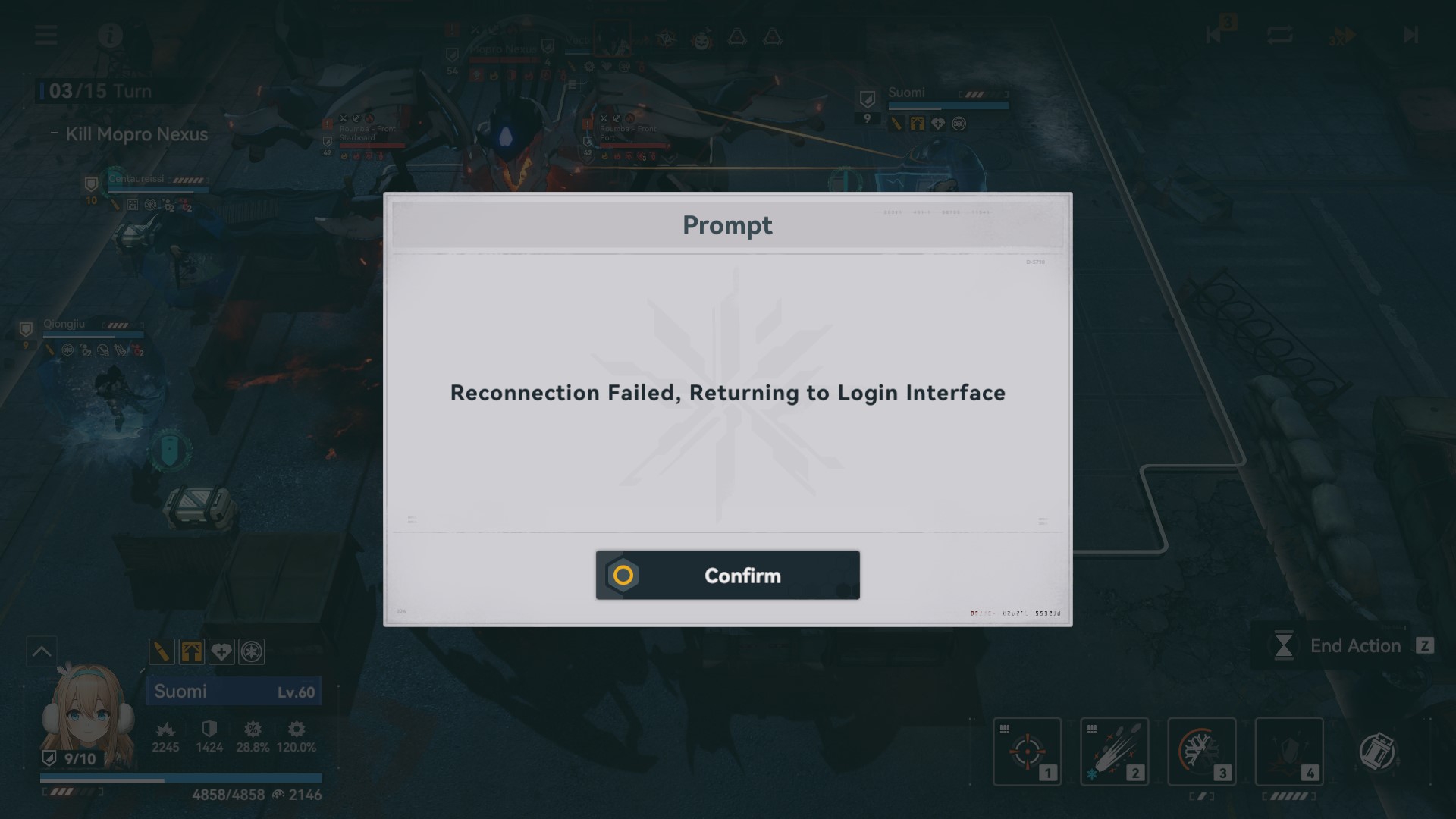The width and height of the screenshot is (1456, 819).
Task: Select skill slot 2 meteor icon
Action: point(1114,751)
